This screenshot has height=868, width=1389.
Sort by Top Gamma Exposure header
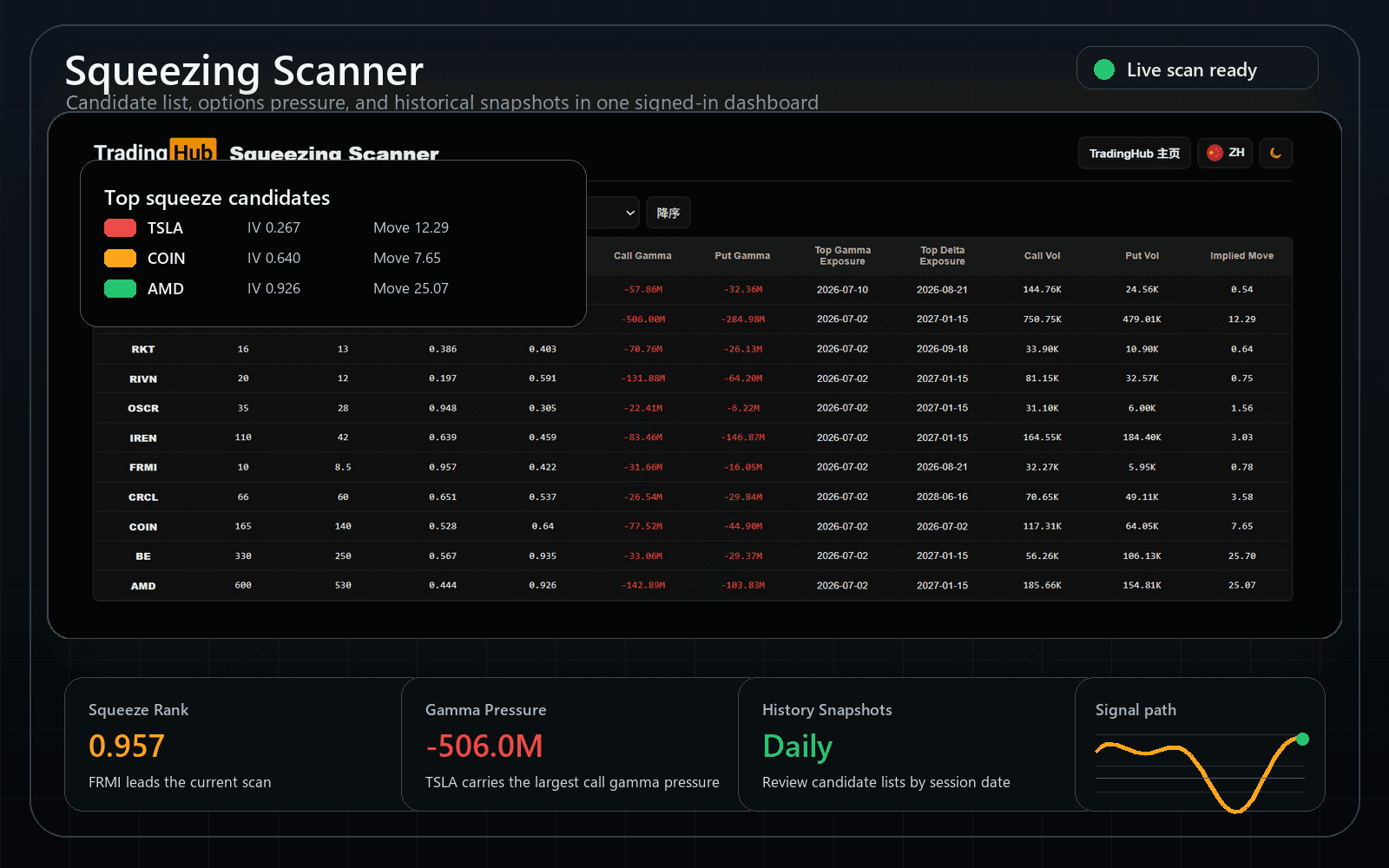point(842,256)
